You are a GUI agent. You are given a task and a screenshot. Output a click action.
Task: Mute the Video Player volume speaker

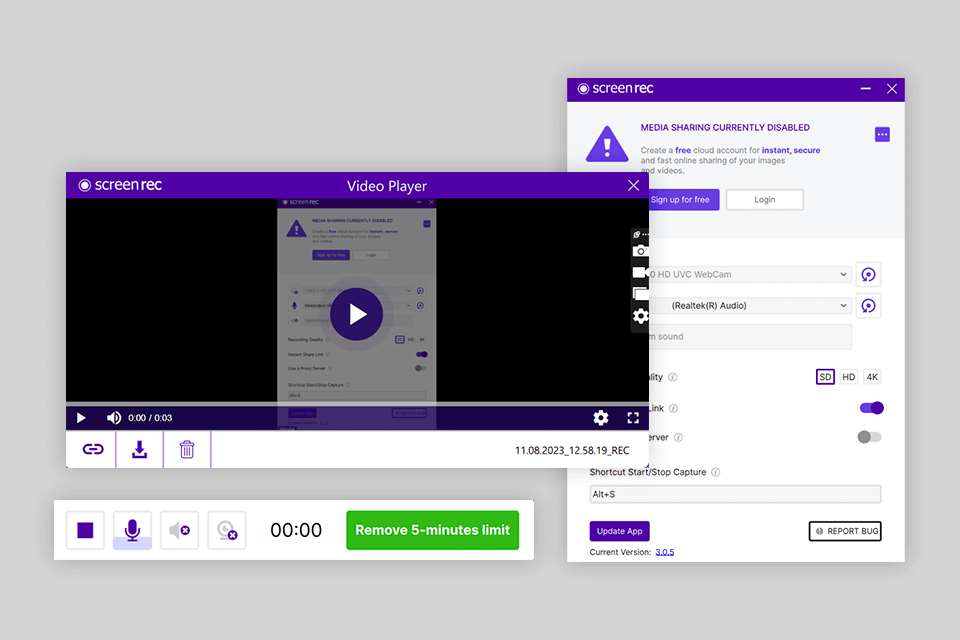[114, 418]
